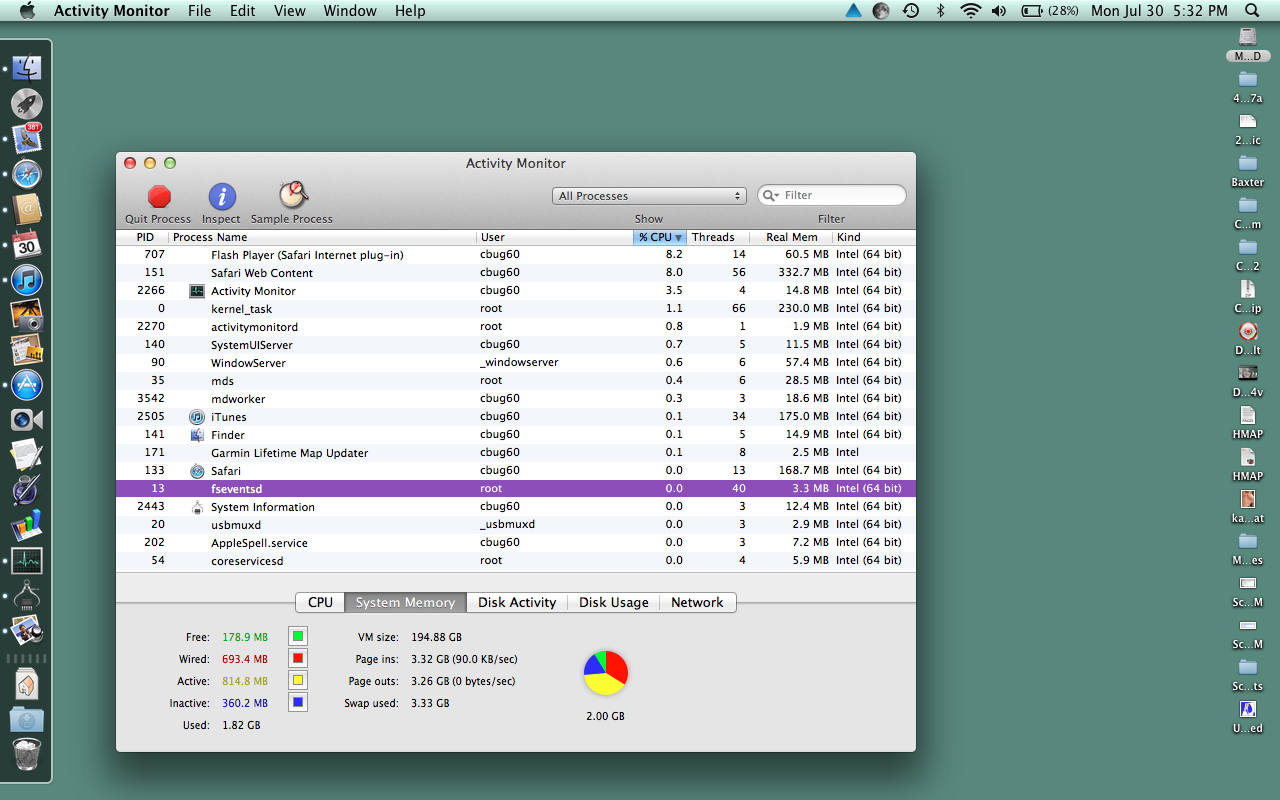Viewport: 1280px width, 800px height.
Task: Open FaceTime camera icon in Dock
Action: click(x=27, y=419)
